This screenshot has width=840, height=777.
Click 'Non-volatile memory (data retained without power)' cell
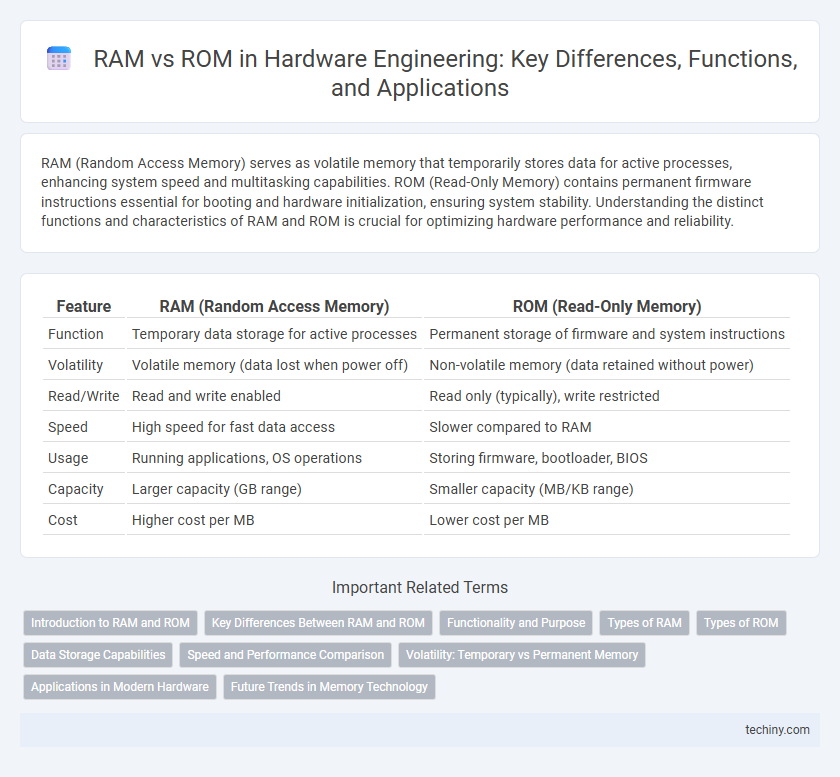click(607, 365)
